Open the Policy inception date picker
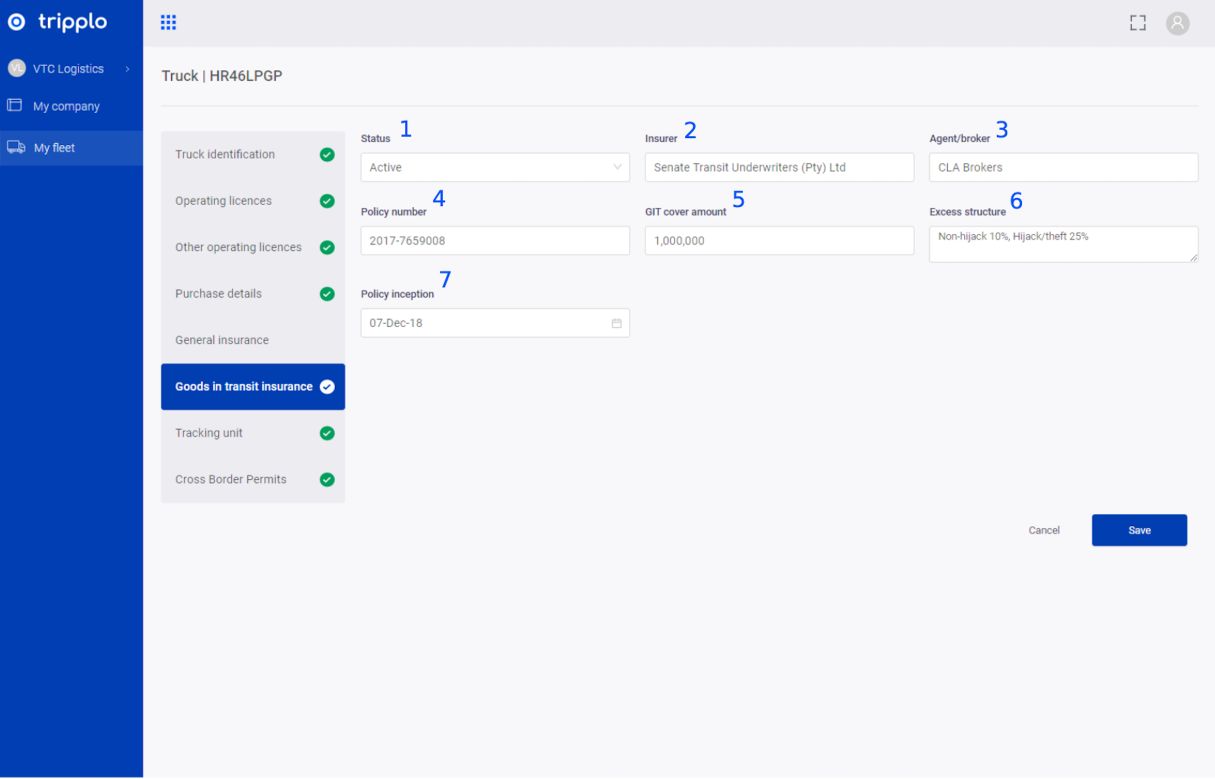This screenshot has height=779, width=1215. (x=485, y=323)
